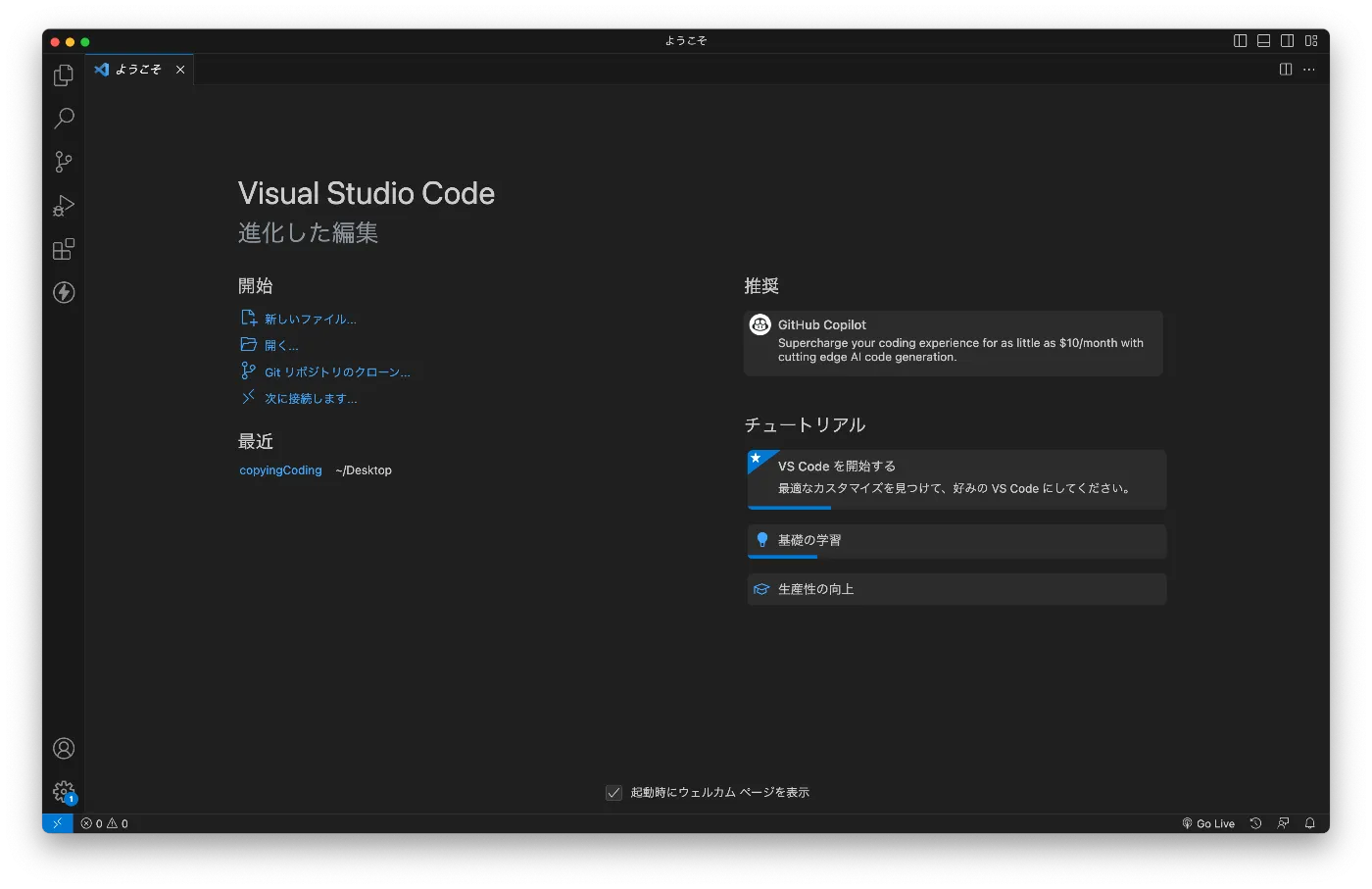Open the Manage gear icon
This screenshot has width=1372, height=889.
[x=64, y=792]
